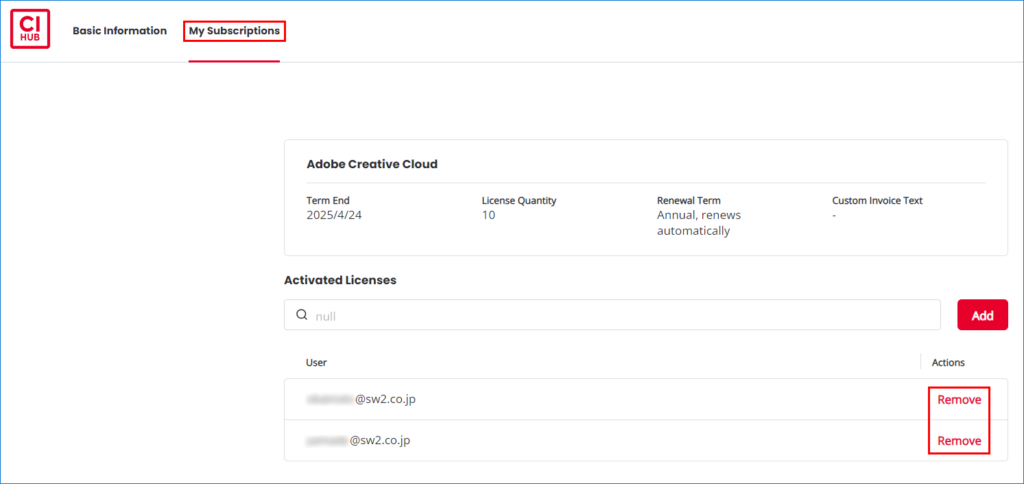Open the Basic Information tab
Screen dimensions: 1024x484
tap(120, 31)
